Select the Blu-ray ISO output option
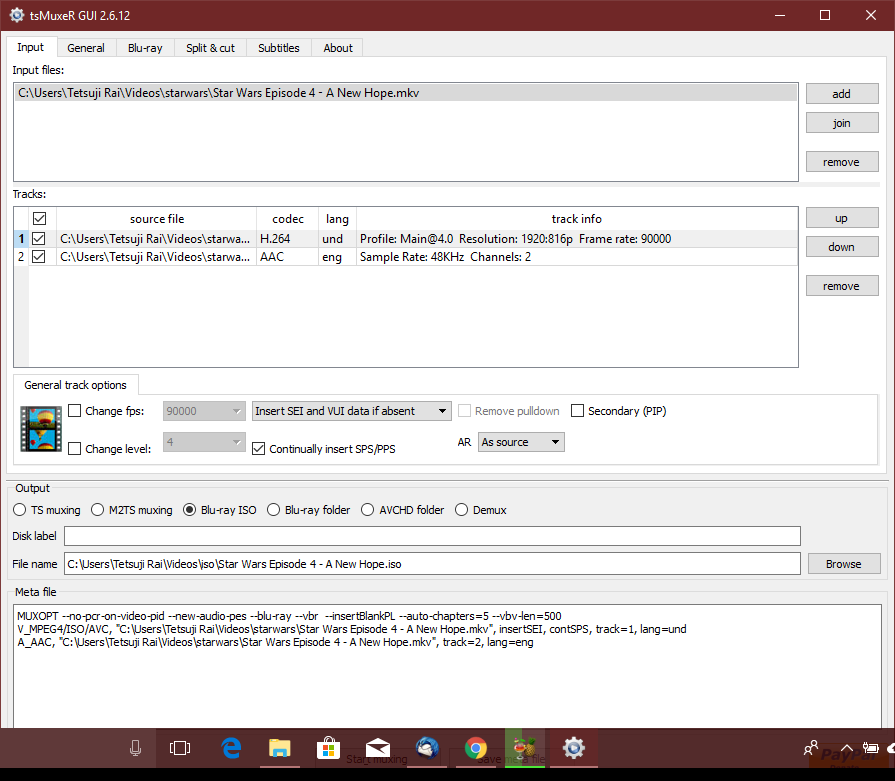Screen dimensions: 895x781 click(x=190, y=510)
